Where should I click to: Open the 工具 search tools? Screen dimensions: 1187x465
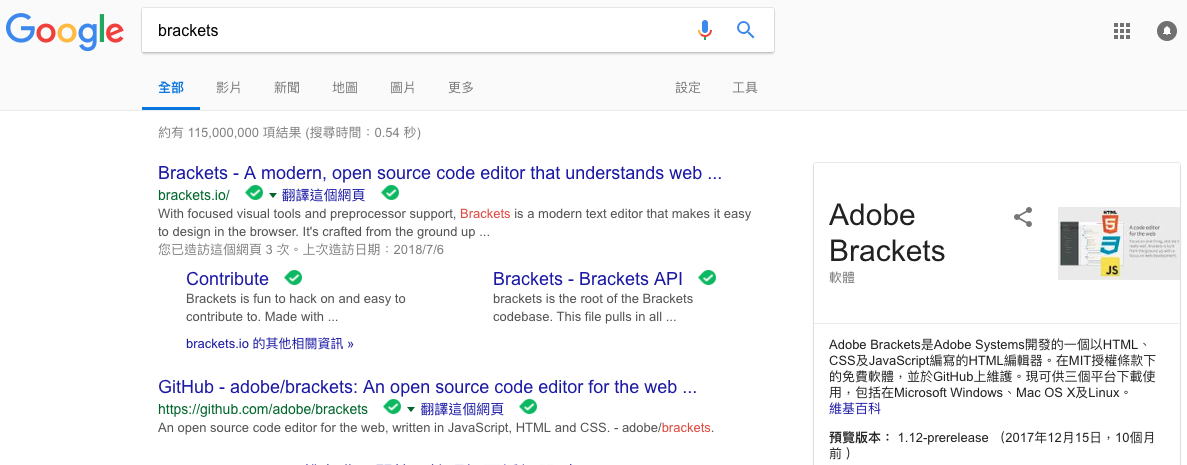[x=745, y=88]
